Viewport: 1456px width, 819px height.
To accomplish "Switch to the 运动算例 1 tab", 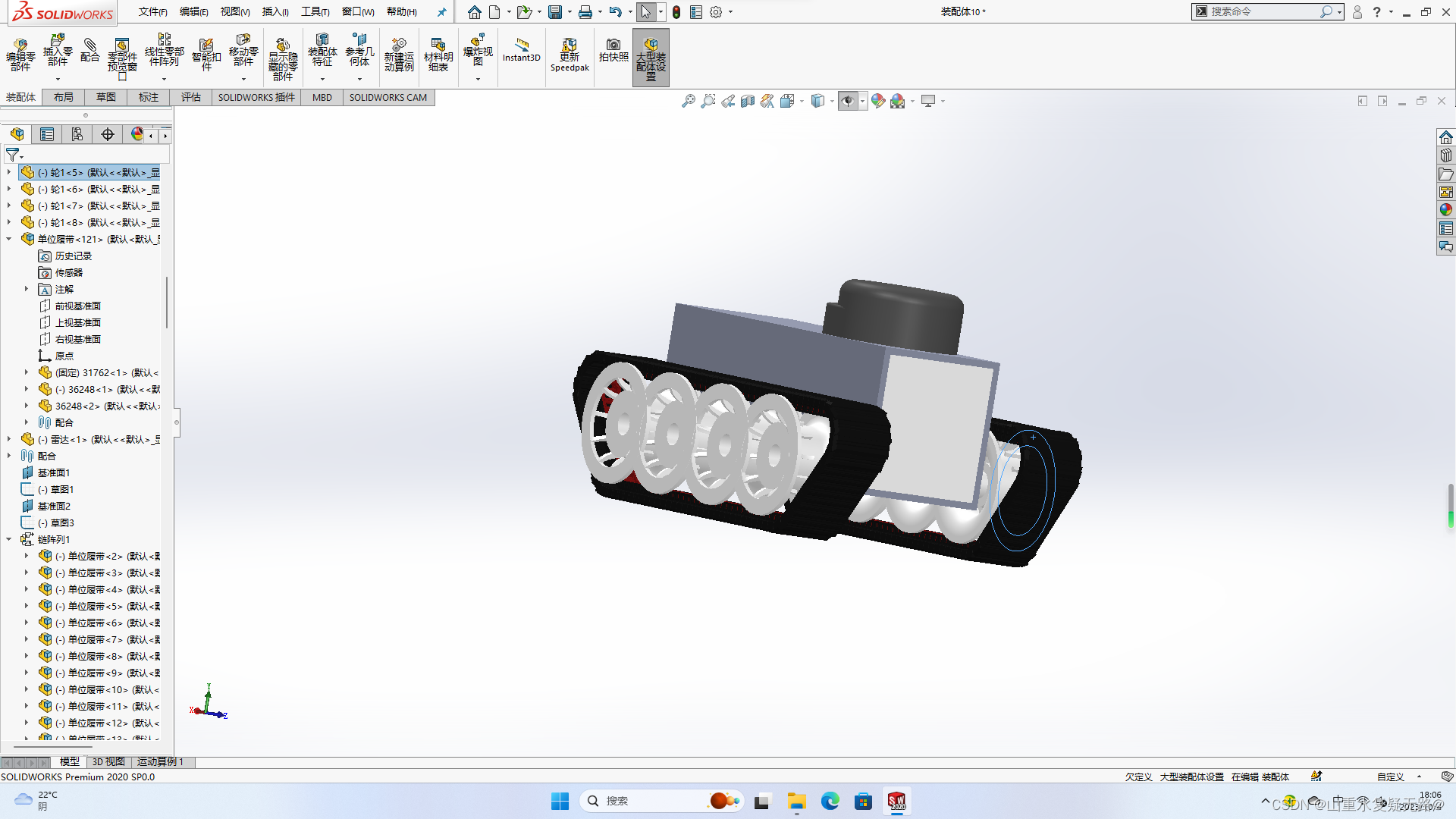I will 160,761.
